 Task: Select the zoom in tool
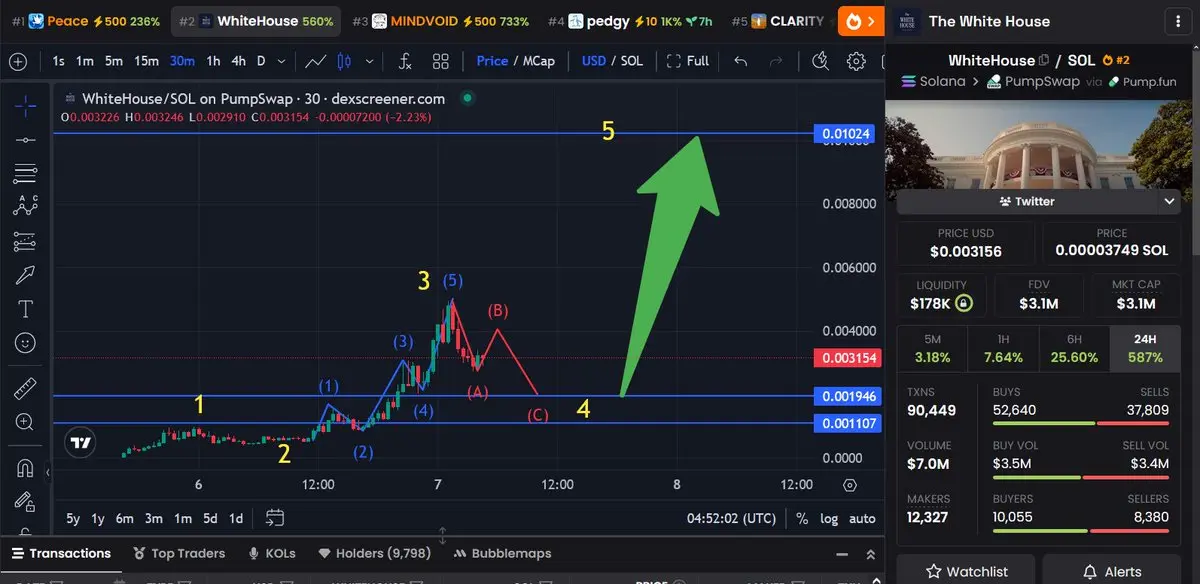(26, 422)
